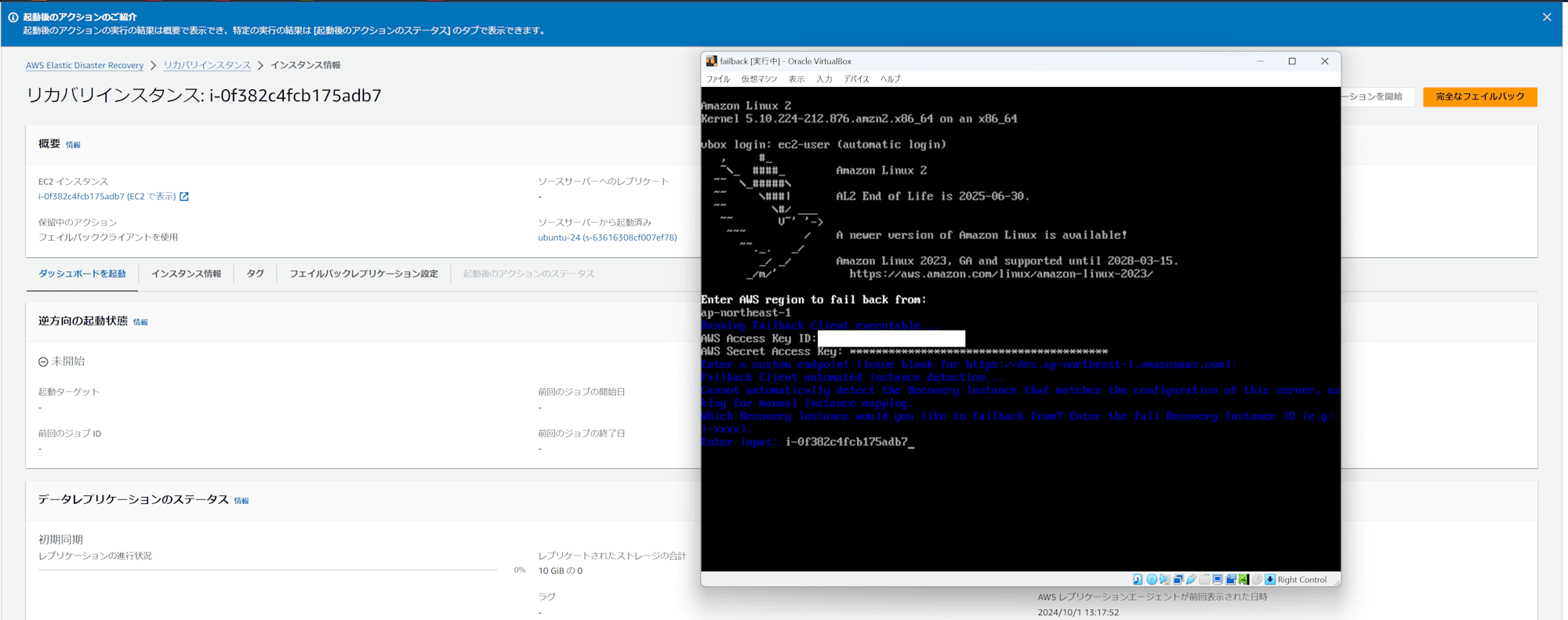Click ap-northeast-1 region text in terminal

coord(746,313)
